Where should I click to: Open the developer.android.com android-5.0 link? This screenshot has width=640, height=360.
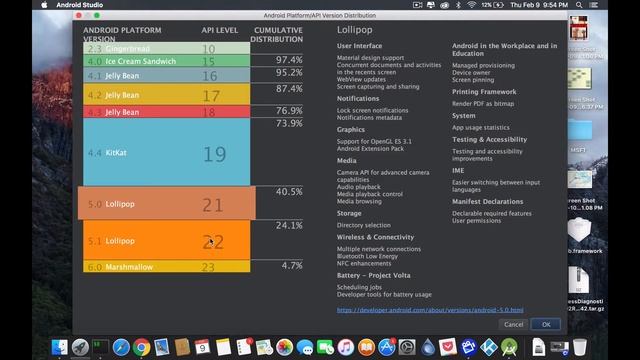pos(430,310)
